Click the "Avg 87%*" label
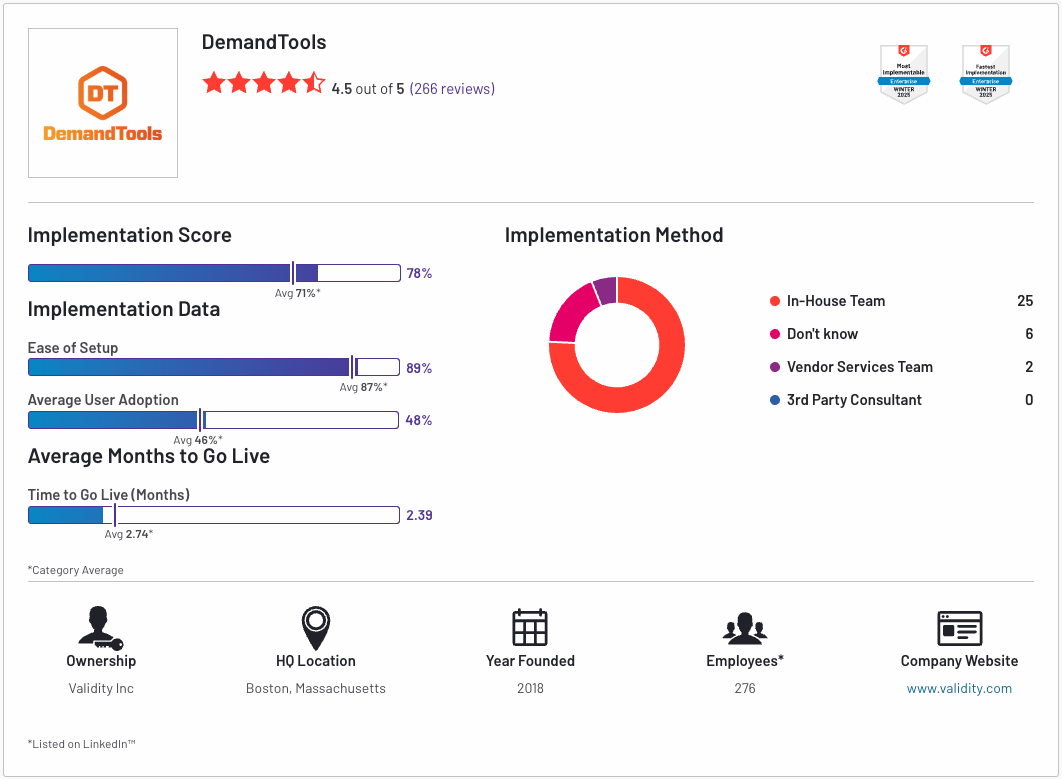Image resolution: width=1062 pixels, height=779 pixels. pyautogui.click(x=364, y=387)
